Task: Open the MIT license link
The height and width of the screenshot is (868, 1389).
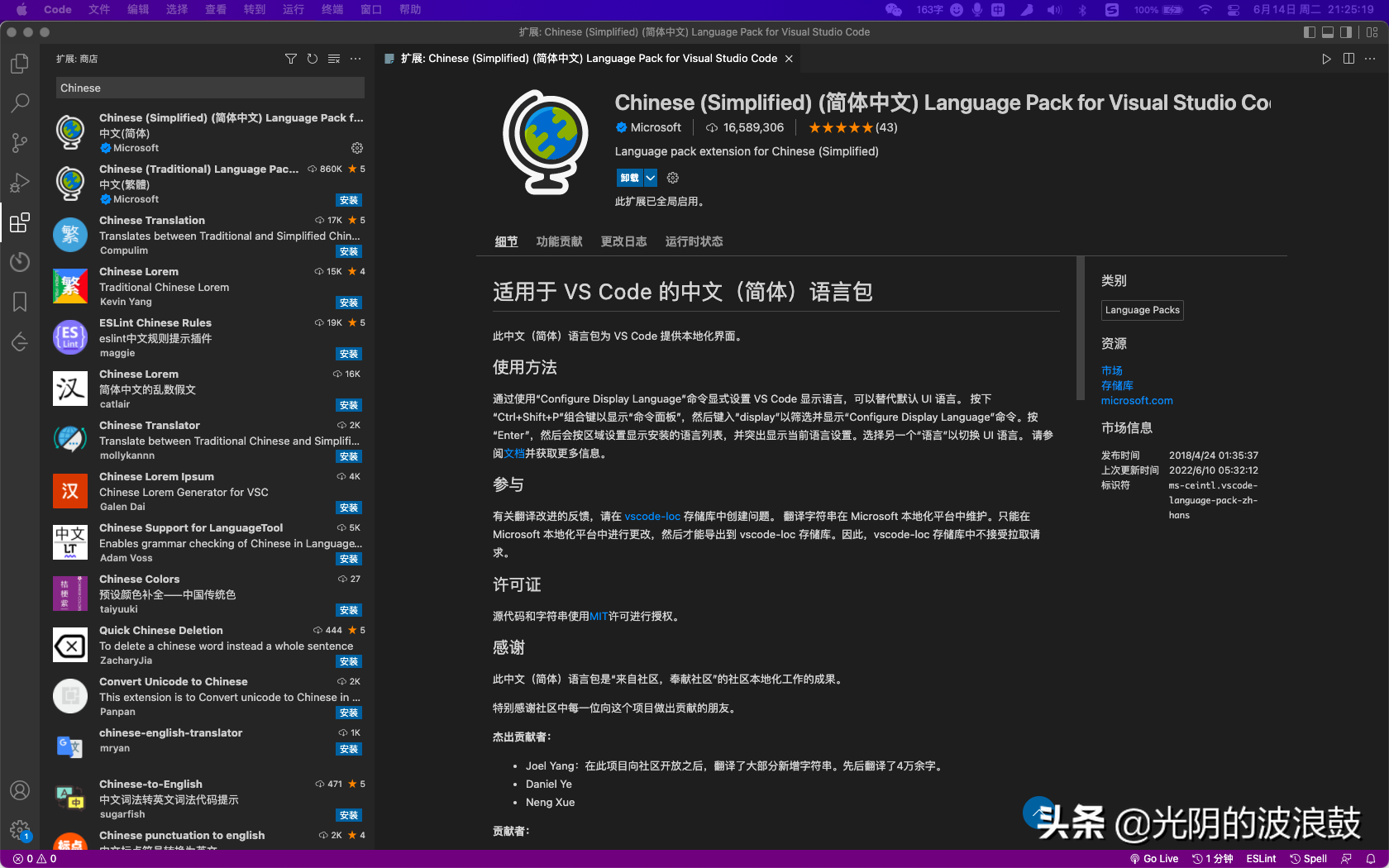Action: point(599,616)
